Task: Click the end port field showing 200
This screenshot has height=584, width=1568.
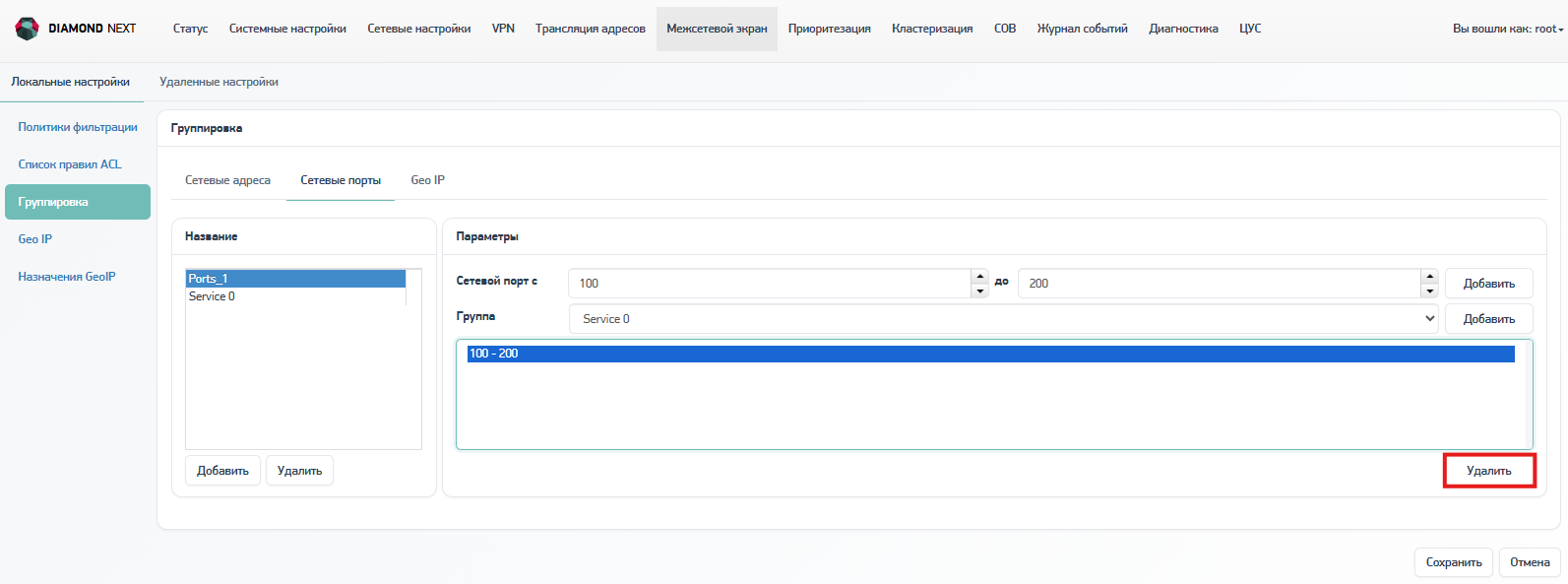Action: coord(1220,284)
